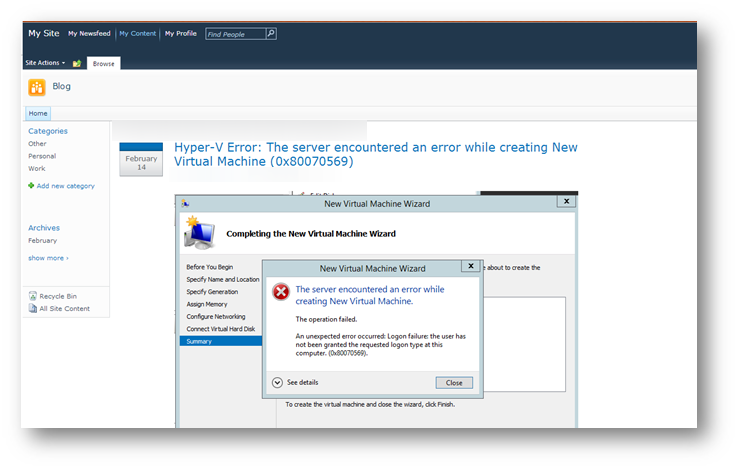Click inside the Find People search field
Image resolution: width=739 pixels, height=470 pixels.
234,33
